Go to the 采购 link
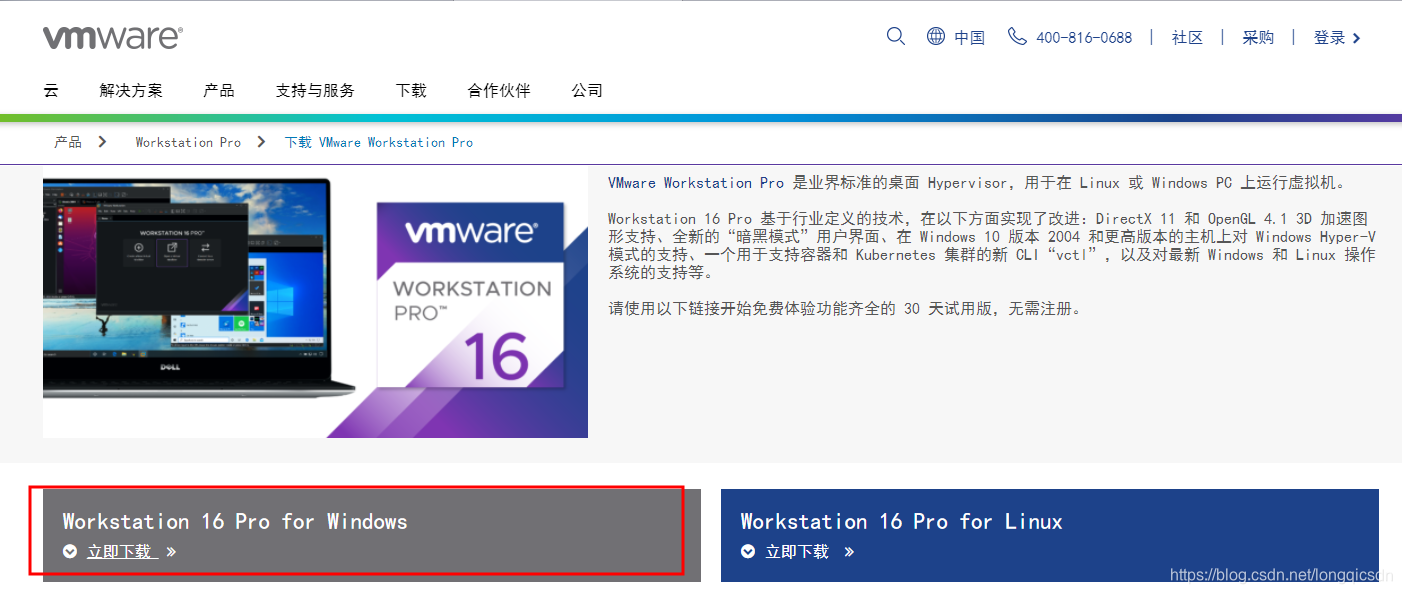 [x=1258, y=38]
